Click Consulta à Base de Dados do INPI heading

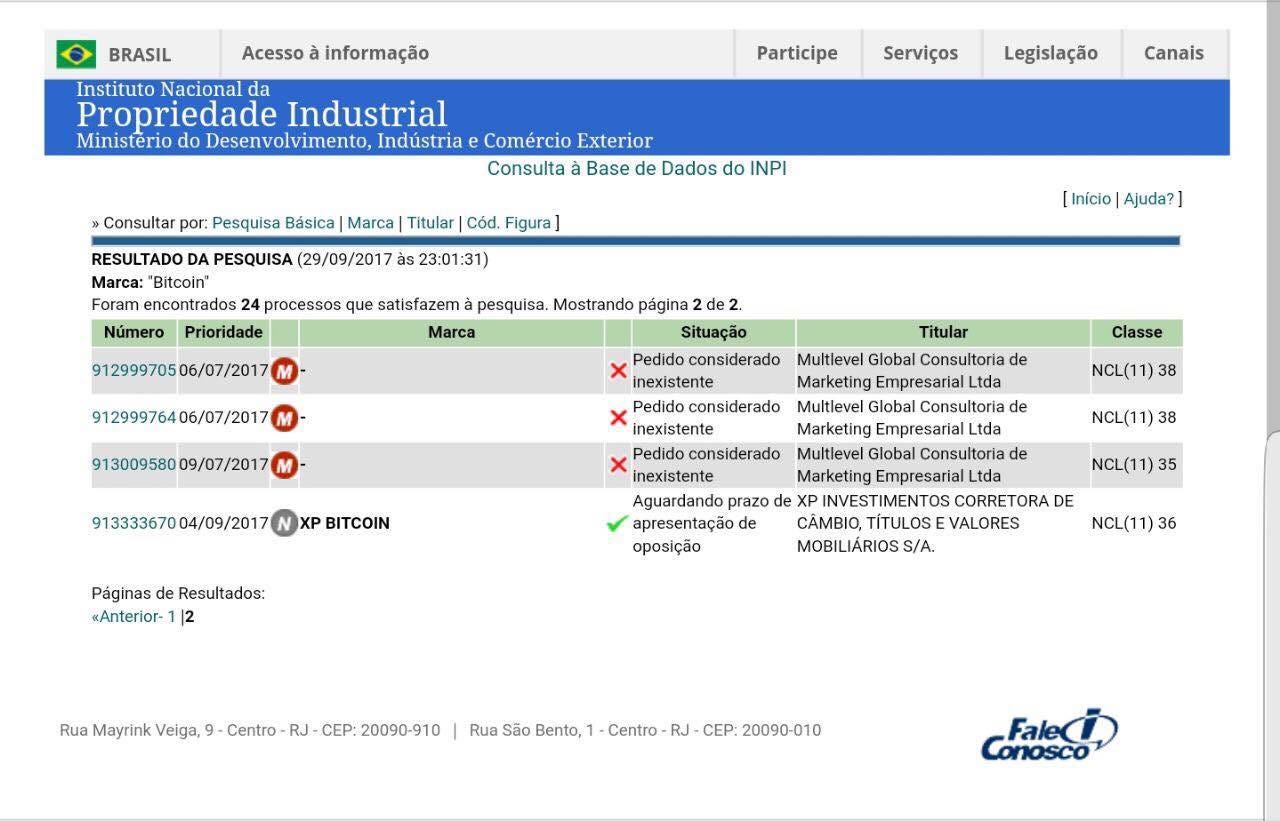point(637,169)
